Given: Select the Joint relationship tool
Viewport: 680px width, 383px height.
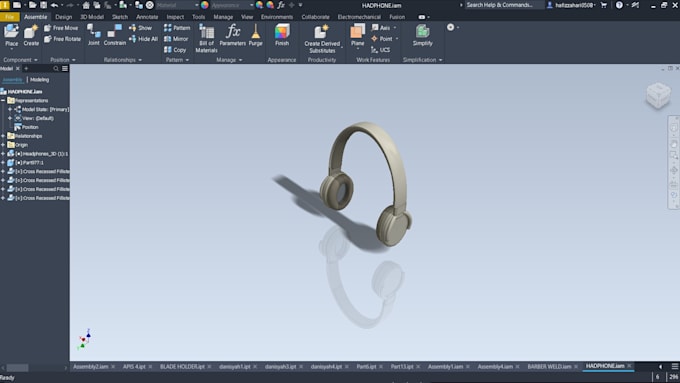Looking at the screenshot, I should (94, 35).
